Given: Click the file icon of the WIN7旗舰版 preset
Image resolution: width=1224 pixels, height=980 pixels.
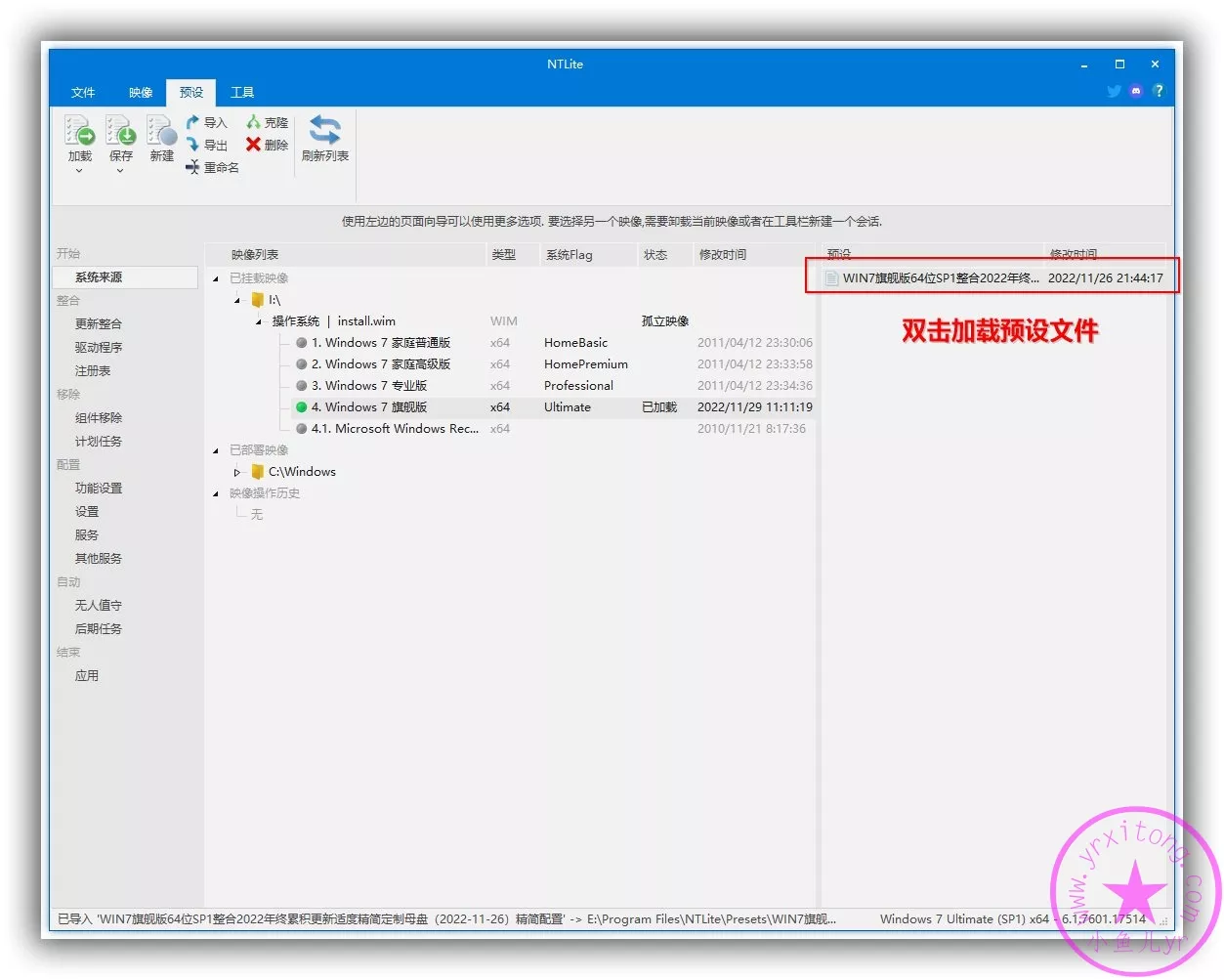Looking at the screenshot, I should point(832,278).
